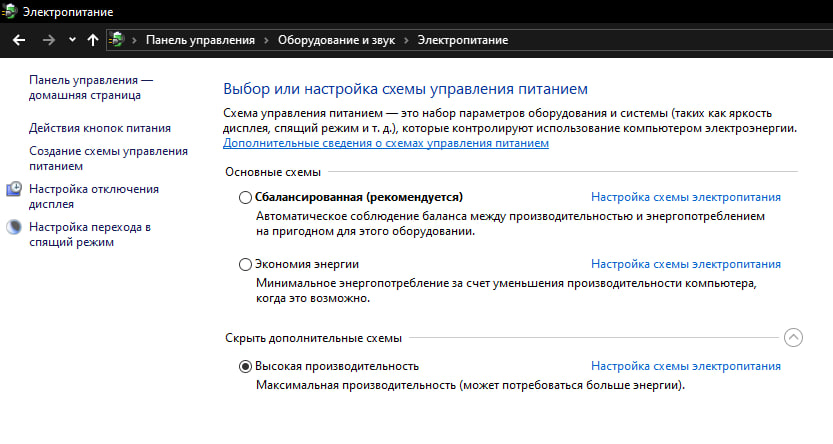The width and height of the screenshot is (833, 444).
Task: Expand the chevron after Панель управления breadcrumb
Action: (x=266, y=40)
